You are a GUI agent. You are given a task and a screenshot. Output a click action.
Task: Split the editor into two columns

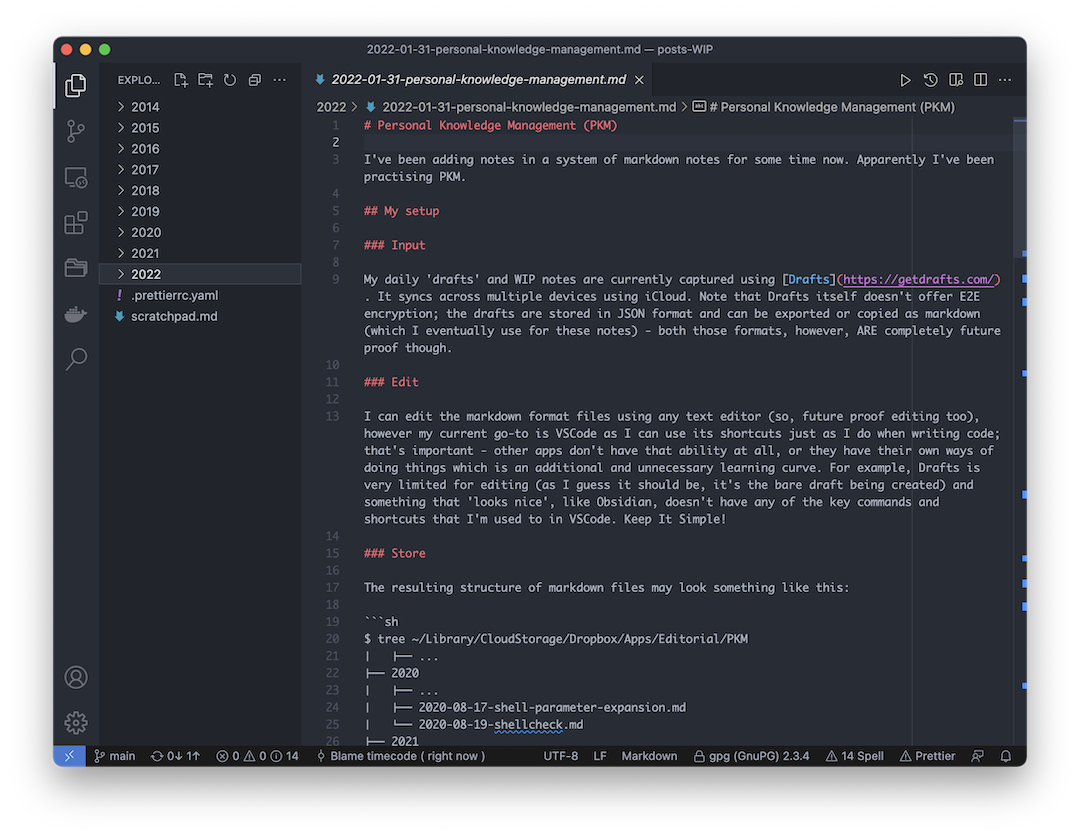pyautogui.click(x=981, y=78)
